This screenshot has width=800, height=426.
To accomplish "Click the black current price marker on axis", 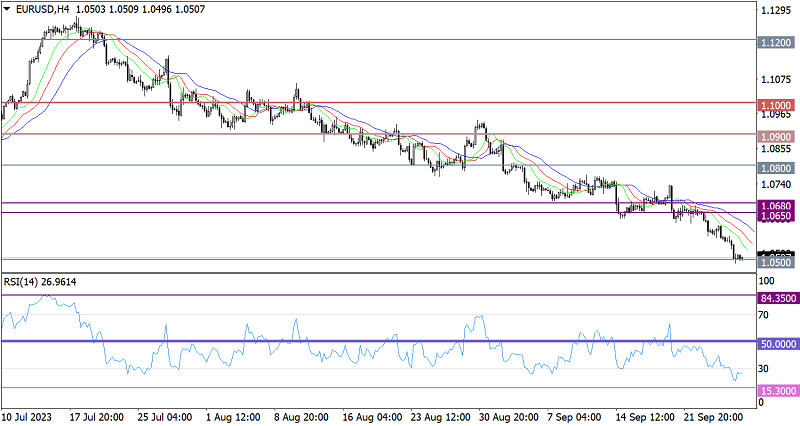I will click(776, 253).
